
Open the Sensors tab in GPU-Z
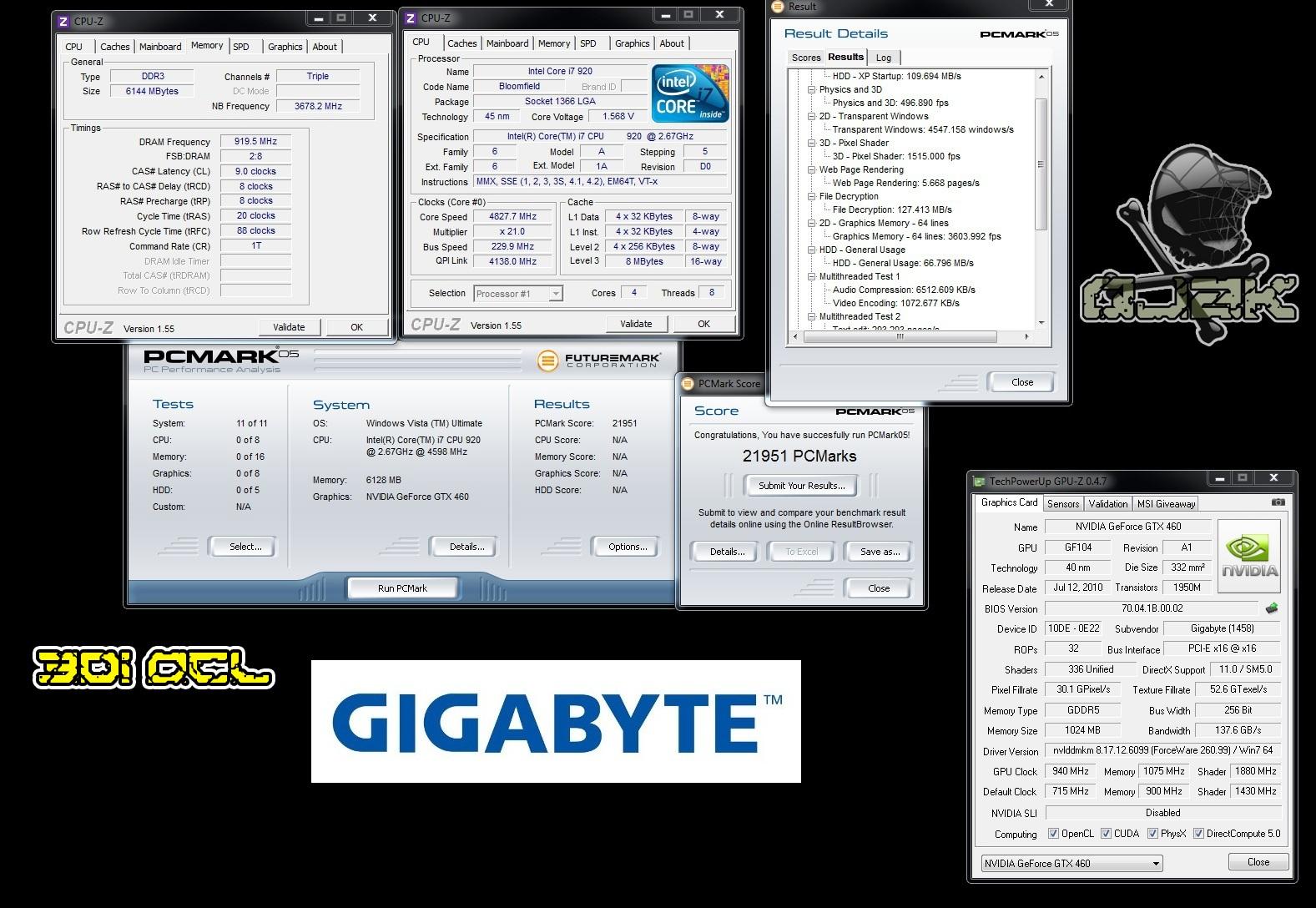tap(1063, 503)
